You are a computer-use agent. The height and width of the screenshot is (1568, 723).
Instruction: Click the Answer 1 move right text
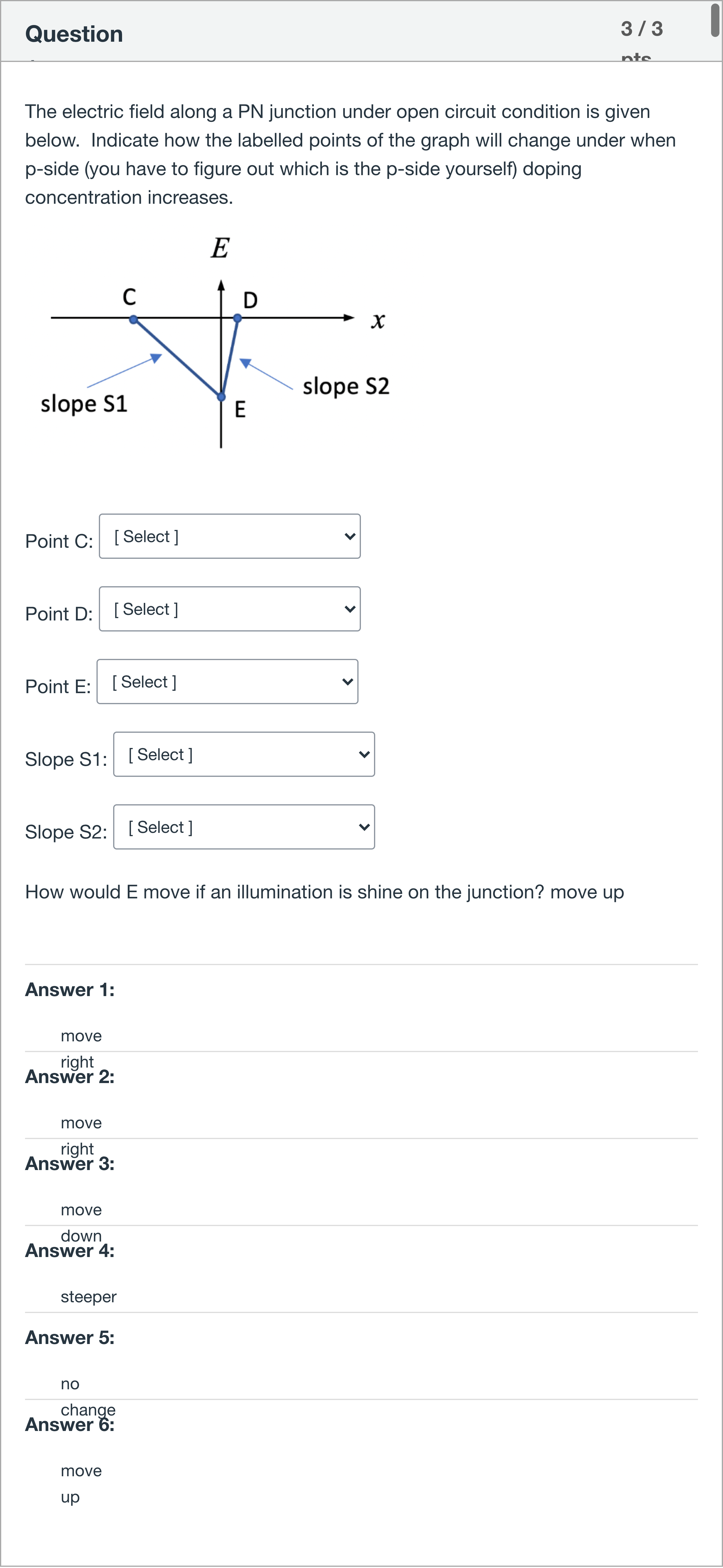[x=81, y=1048]
